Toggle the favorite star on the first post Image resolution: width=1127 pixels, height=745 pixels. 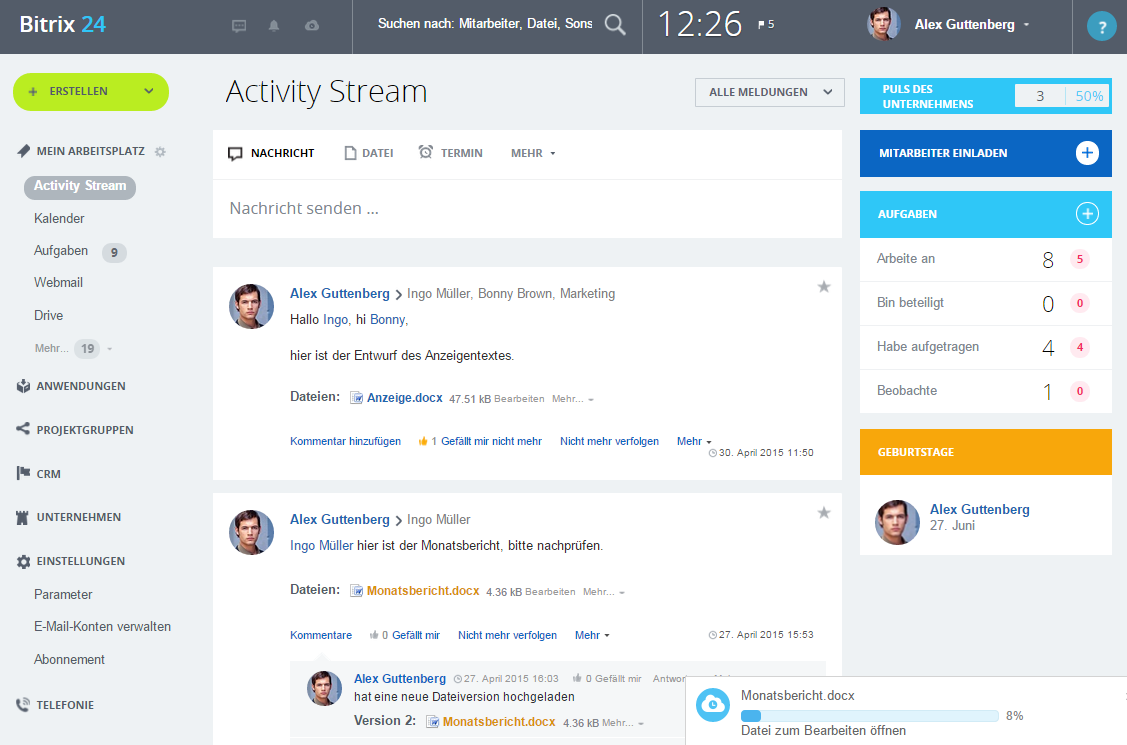(x=824, y=286)
